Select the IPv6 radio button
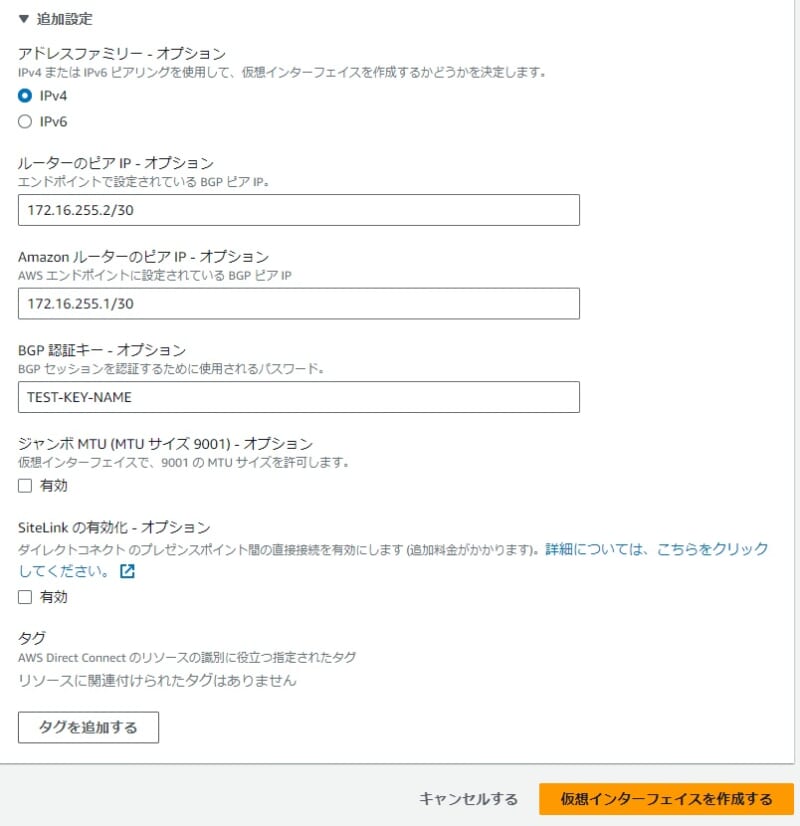This screenshot has height=826, width=800. click(24, 122)
